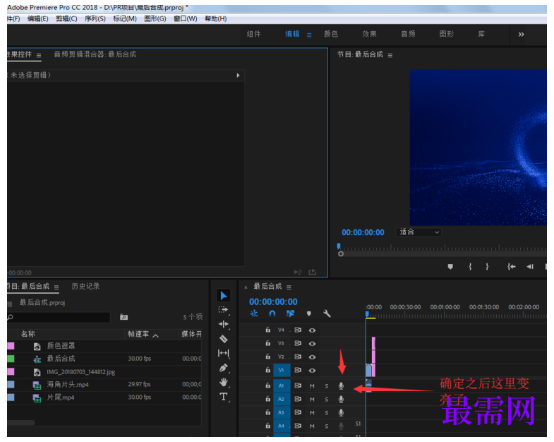
Task: Open the 编辑(E) menu
Action: (x=38, y=18)
